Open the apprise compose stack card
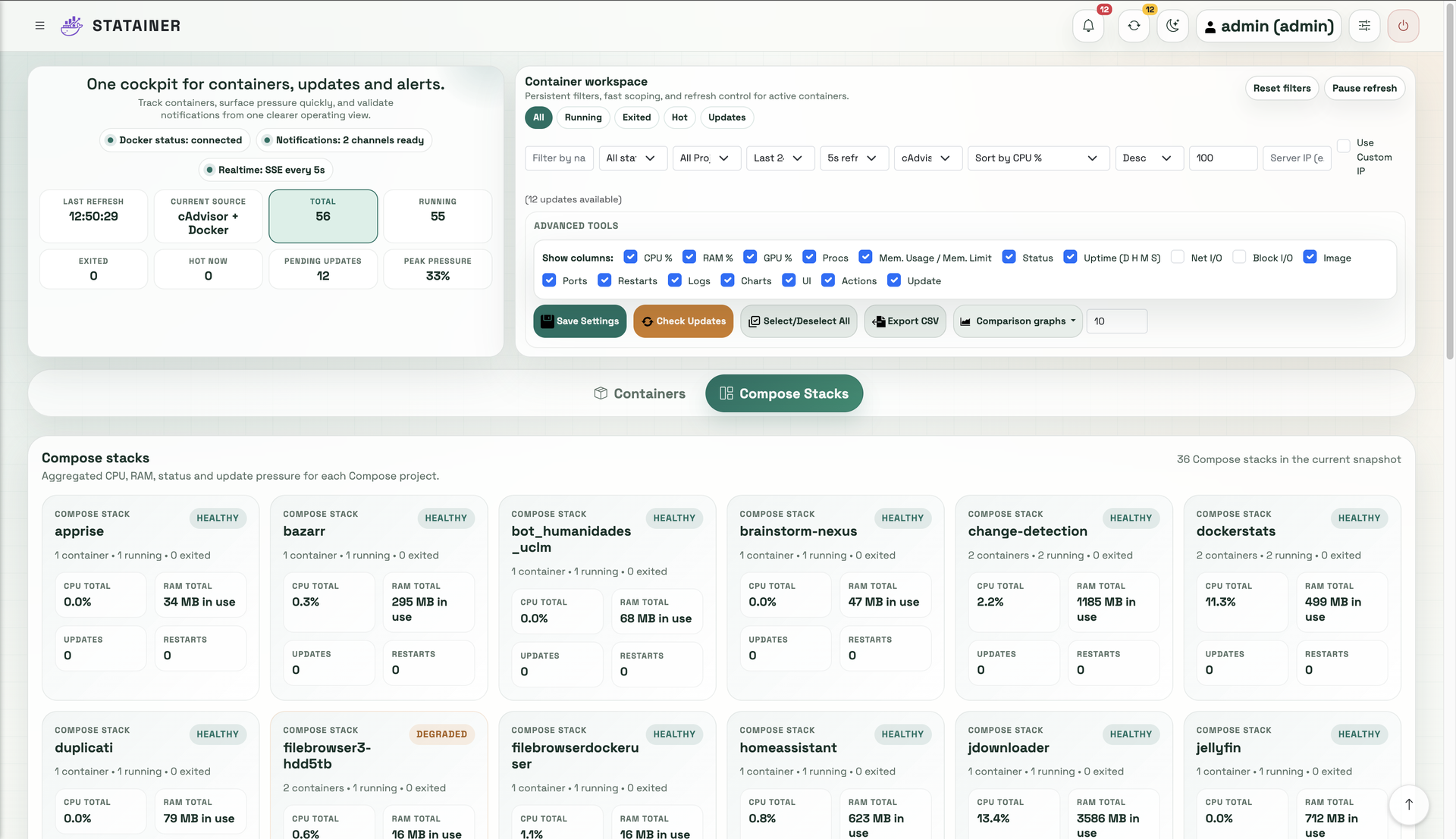 pos(150,597)
